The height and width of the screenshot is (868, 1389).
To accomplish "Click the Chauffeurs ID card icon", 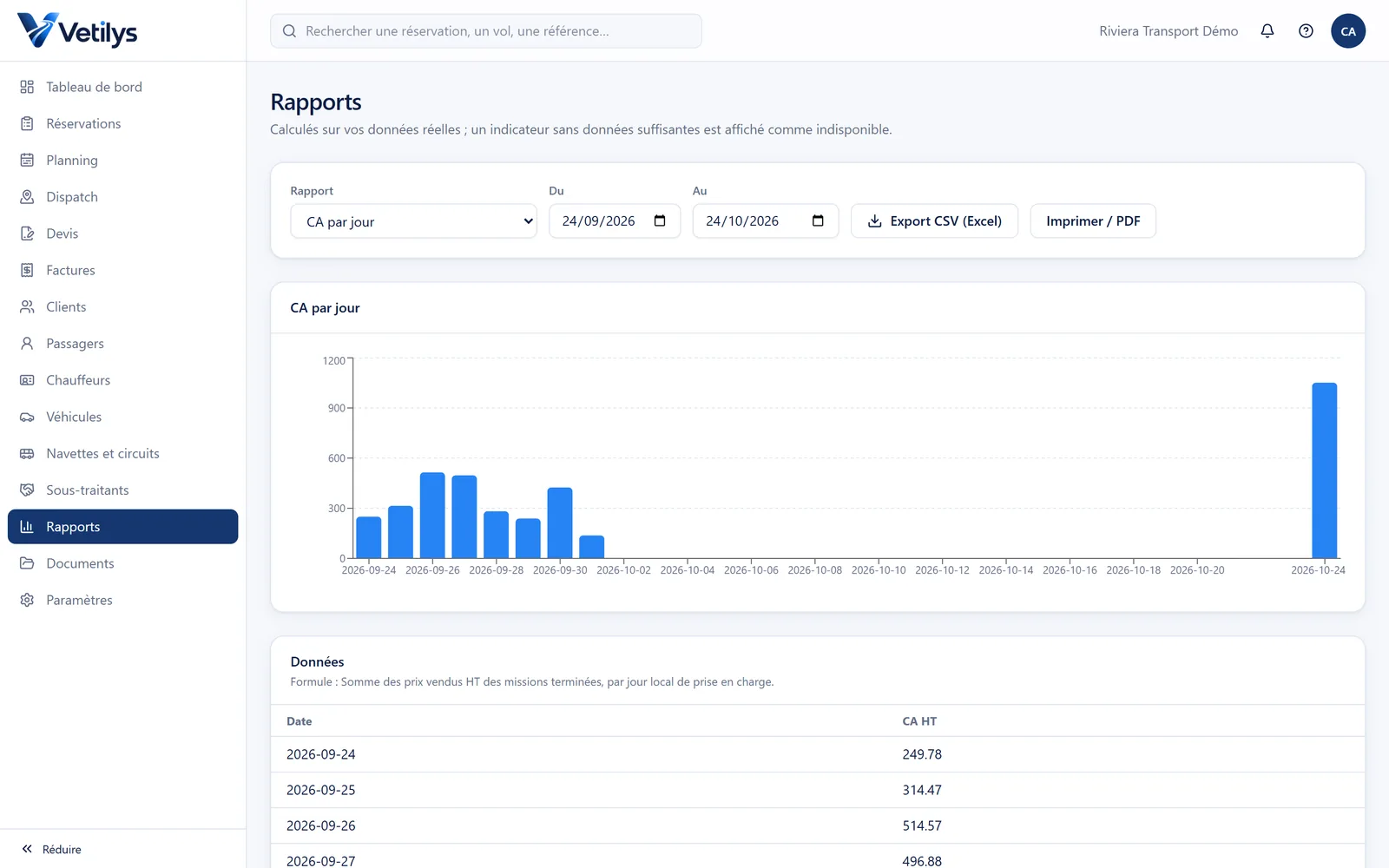I will coord(27,380).
